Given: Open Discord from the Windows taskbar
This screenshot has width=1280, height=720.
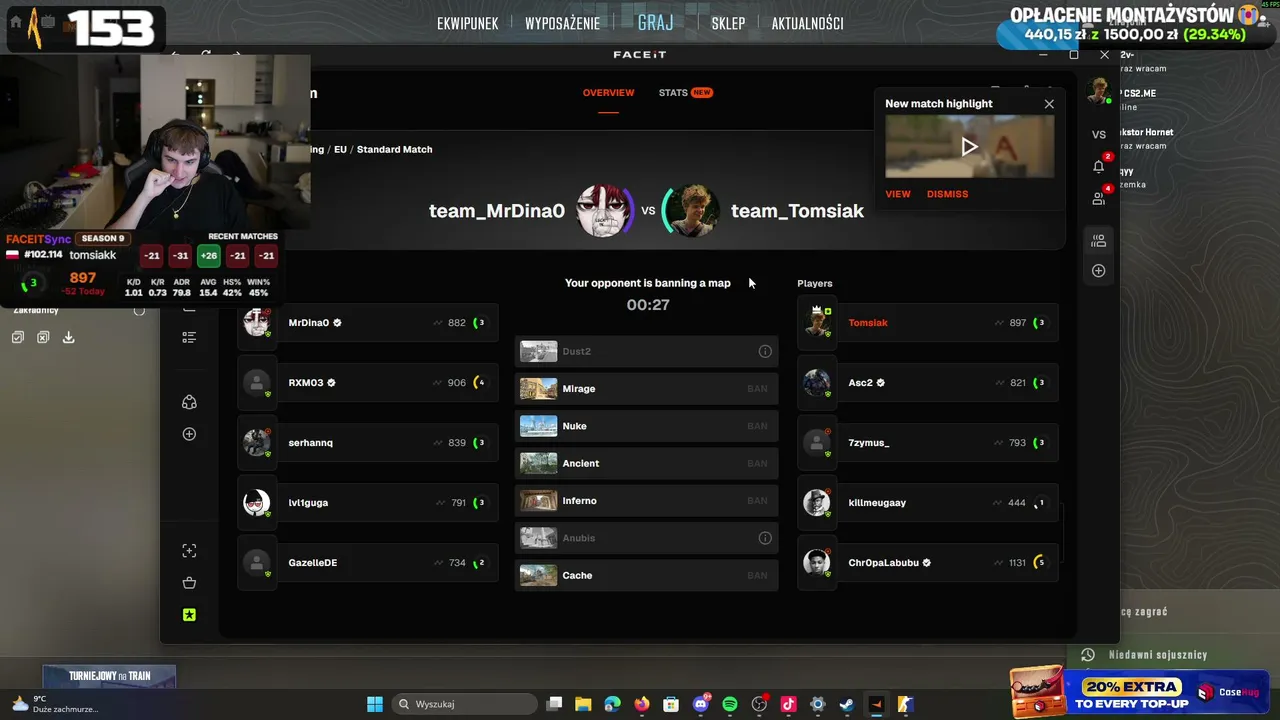Looking at the screenshot, I should click(701, 704).
